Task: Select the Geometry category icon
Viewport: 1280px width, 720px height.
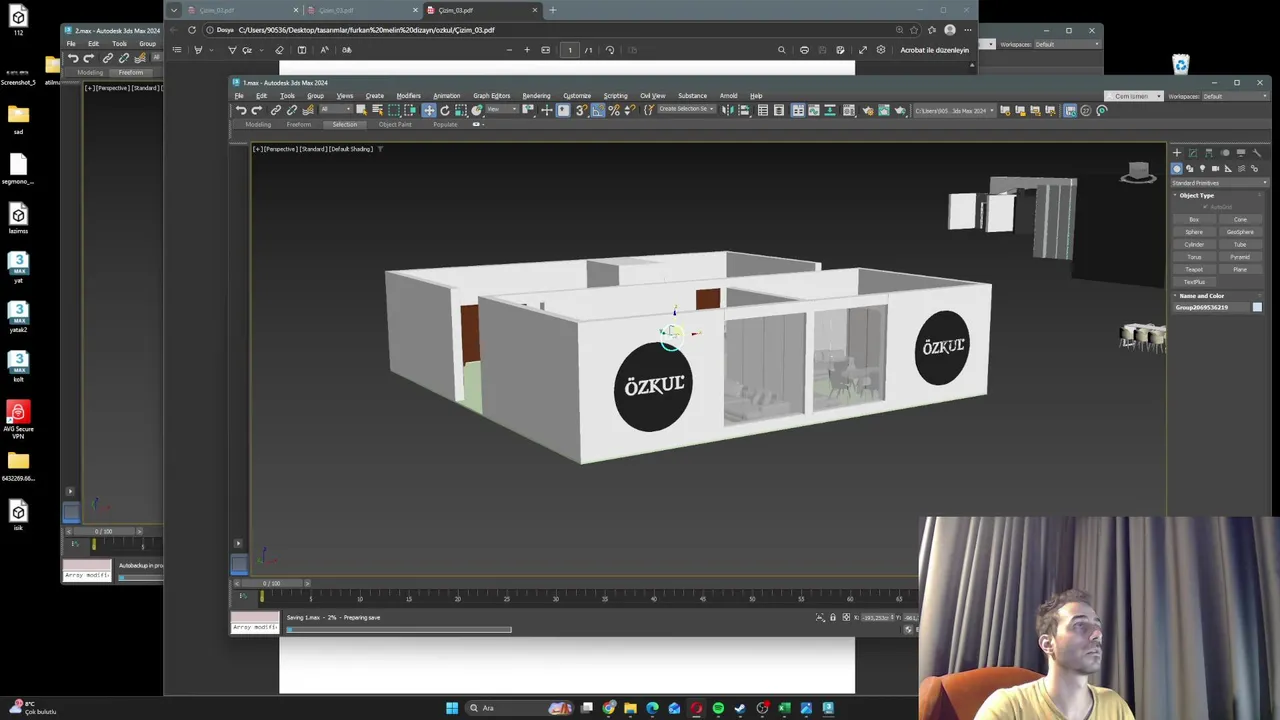Action: coord(1177,168)
